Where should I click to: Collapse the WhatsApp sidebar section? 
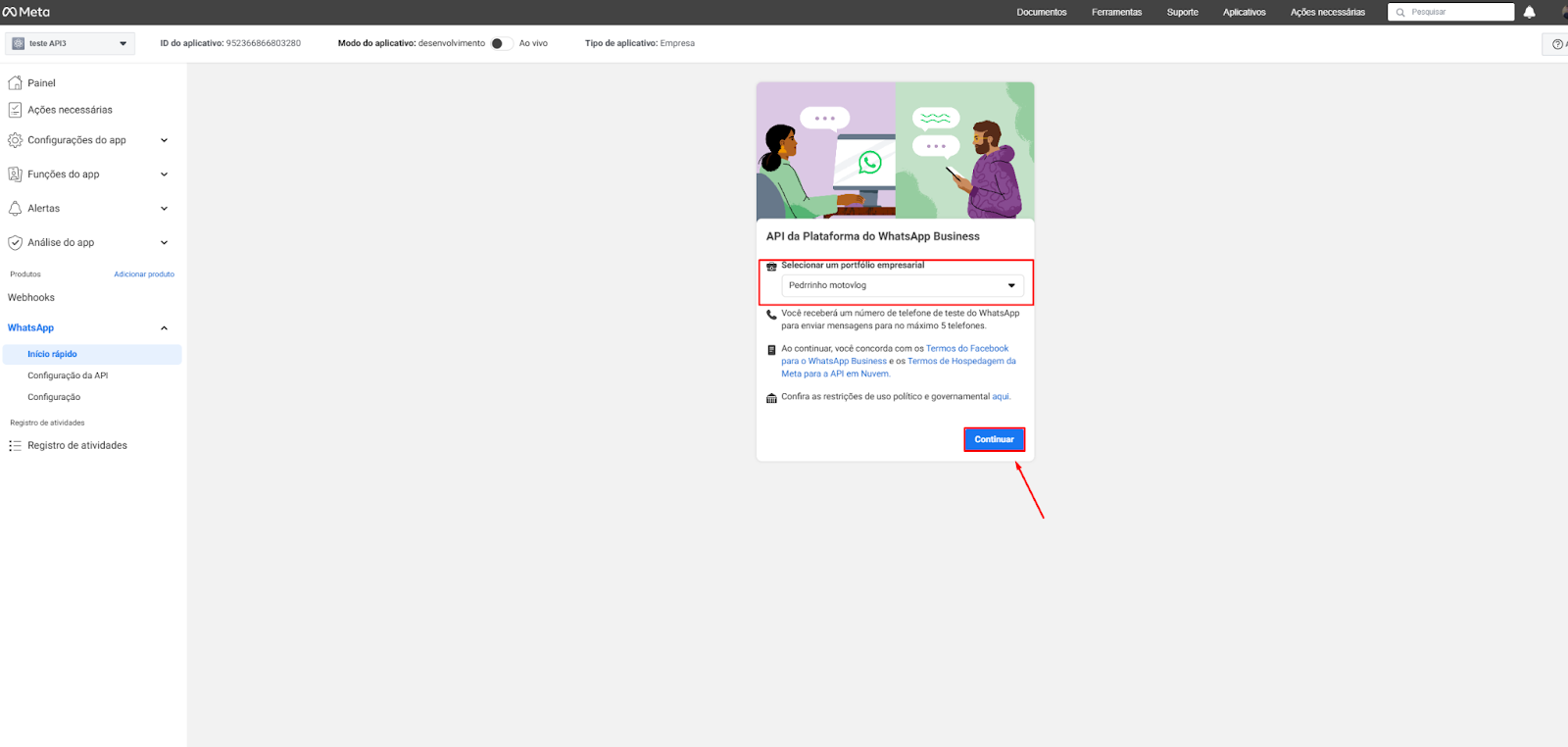click(164, 328)
